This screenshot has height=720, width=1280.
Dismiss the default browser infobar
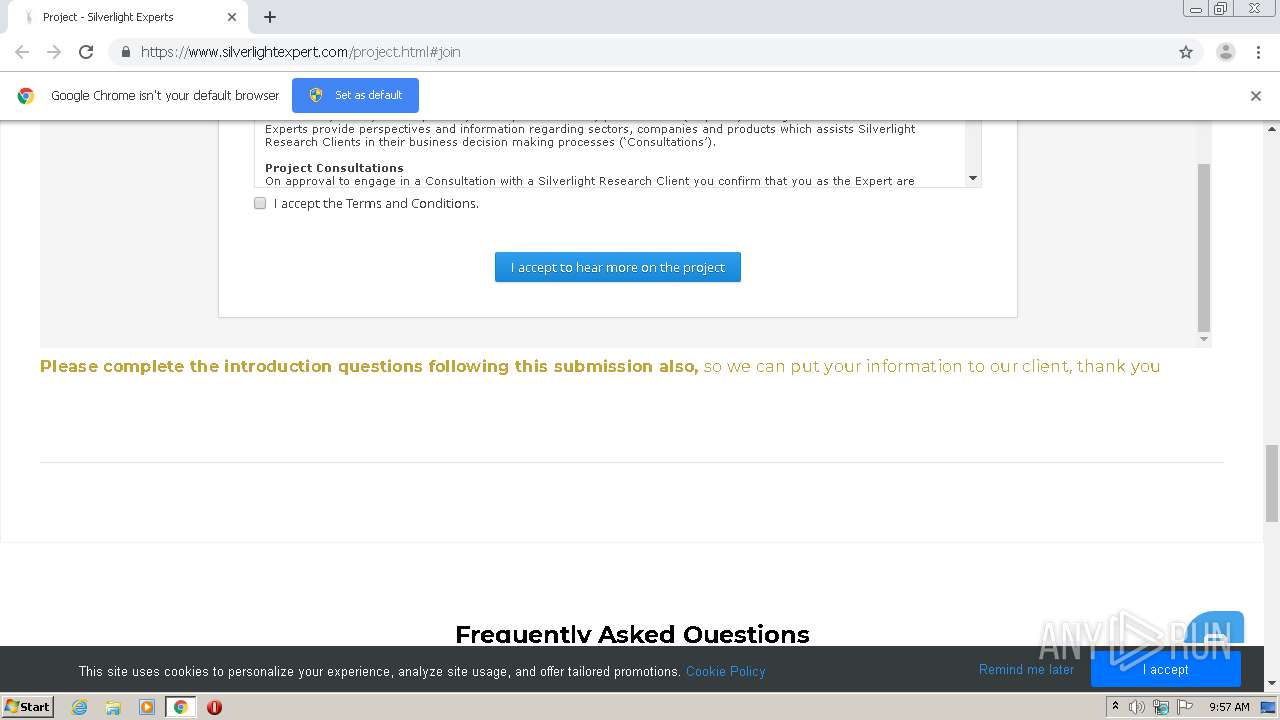[x=1256, y=96]
